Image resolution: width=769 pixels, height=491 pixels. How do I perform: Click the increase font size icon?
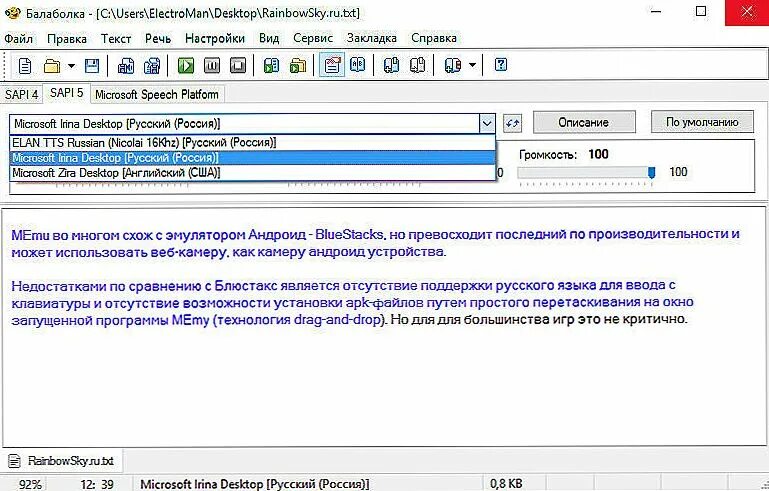(391, 65)
